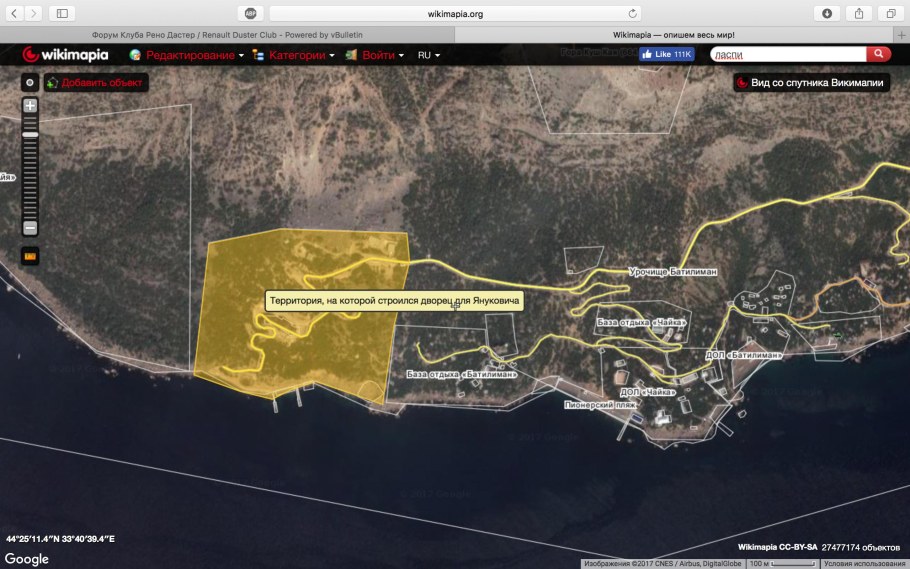Switch to the Renault Duster Club forum tab
The width and height of the screenshot is (910, 569).
(x=227, y=34)
